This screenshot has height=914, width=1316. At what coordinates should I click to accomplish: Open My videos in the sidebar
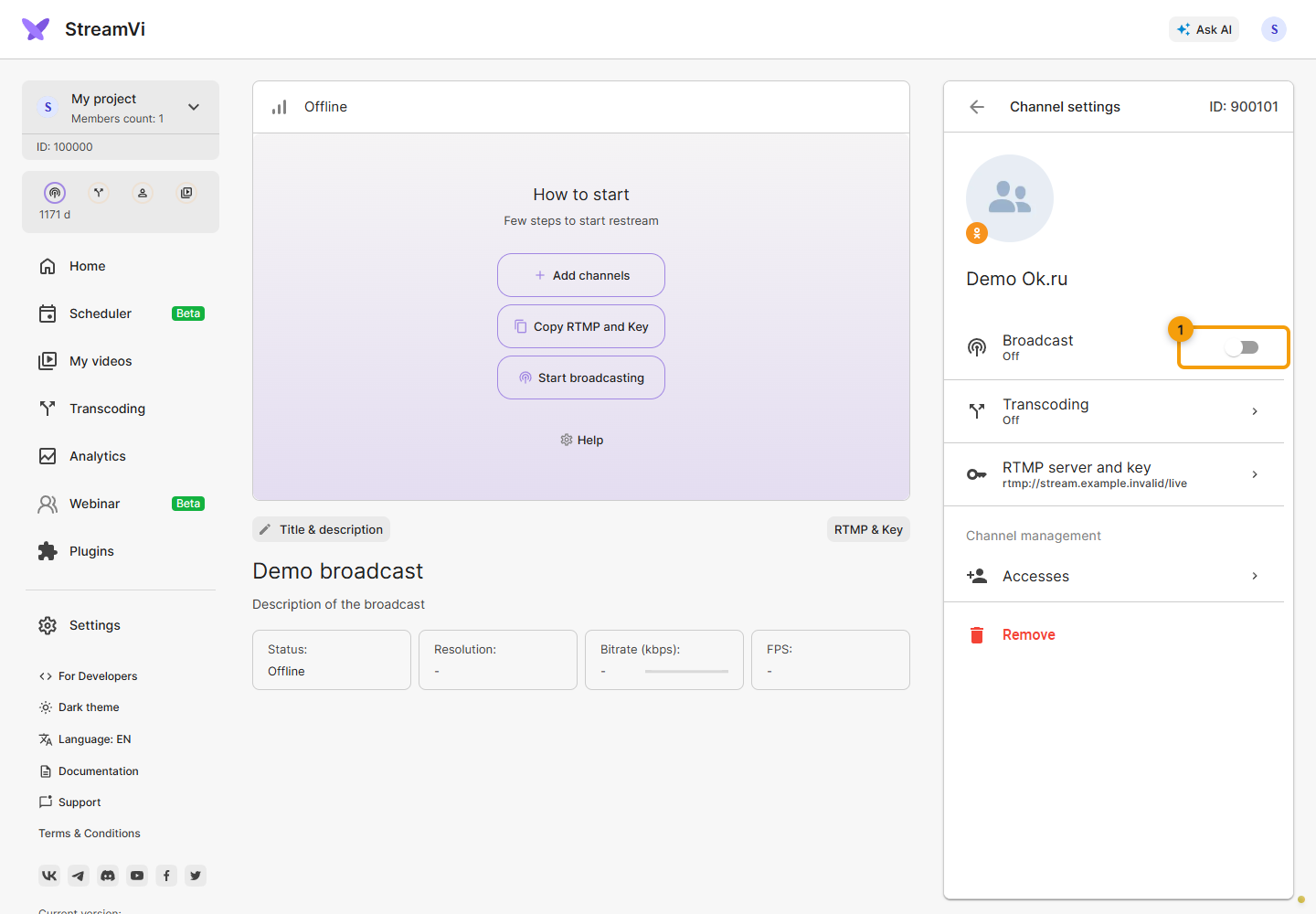121,361
